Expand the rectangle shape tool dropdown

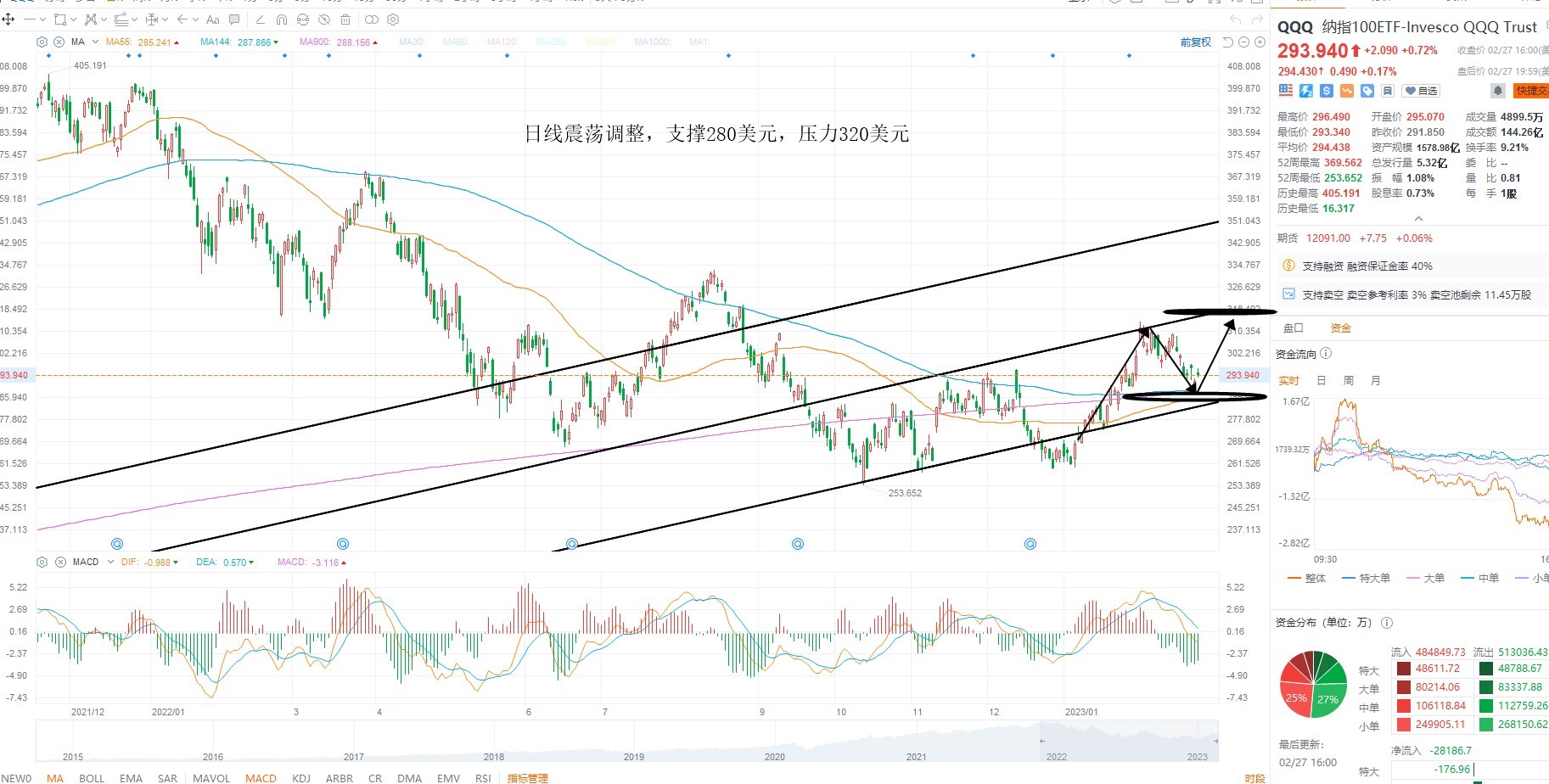(73, 19)
